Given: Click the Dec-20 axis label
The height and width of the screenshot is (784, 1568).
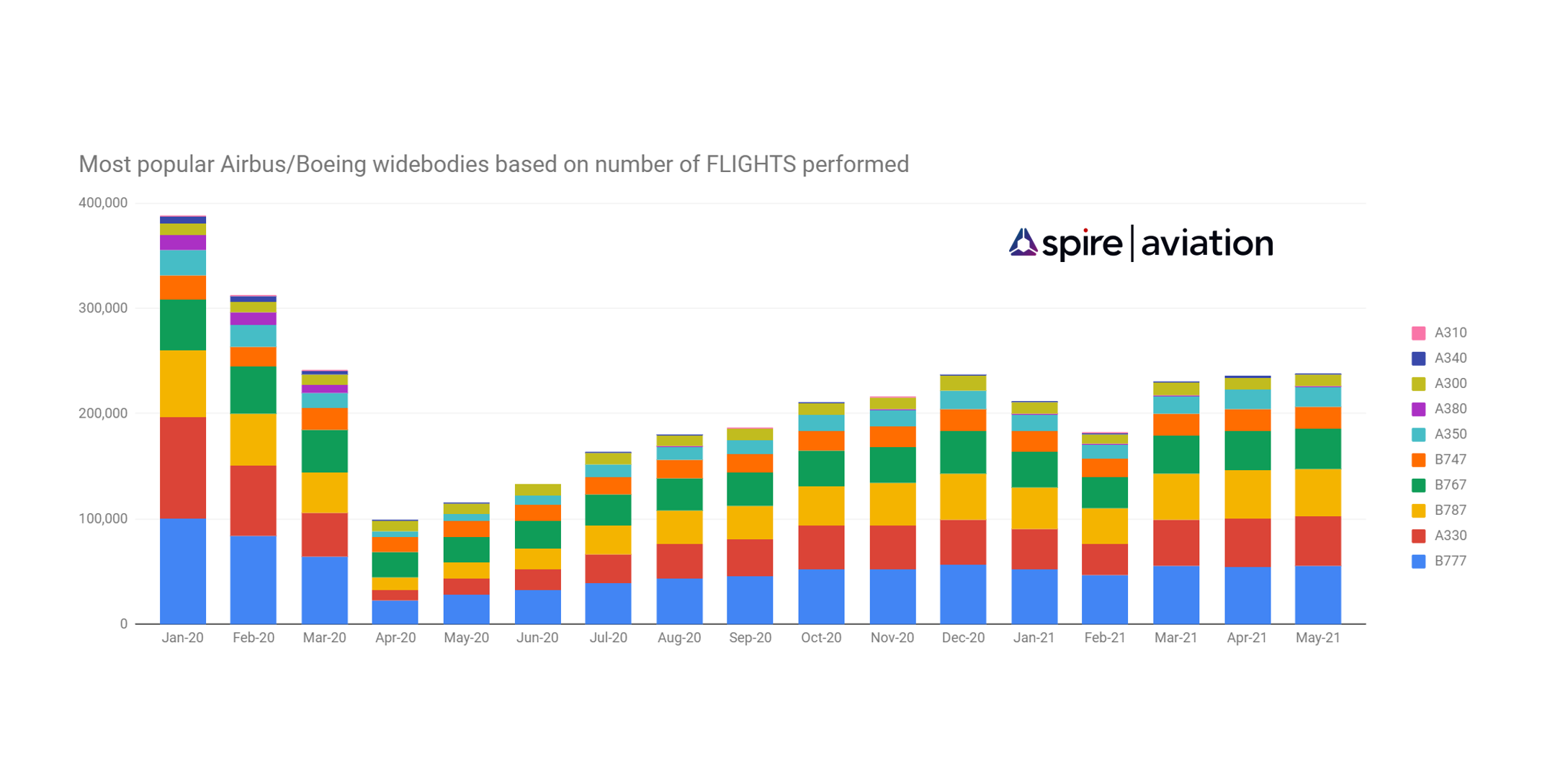Looking at the screenshot, I should [x=963, y=639].
